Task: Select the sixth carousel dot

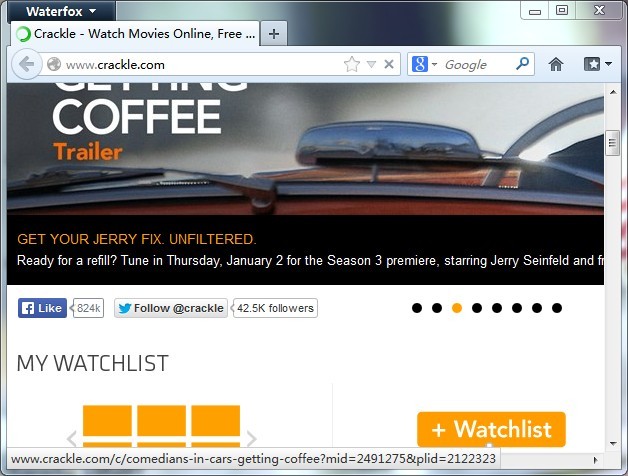Action: pos(517,308)
